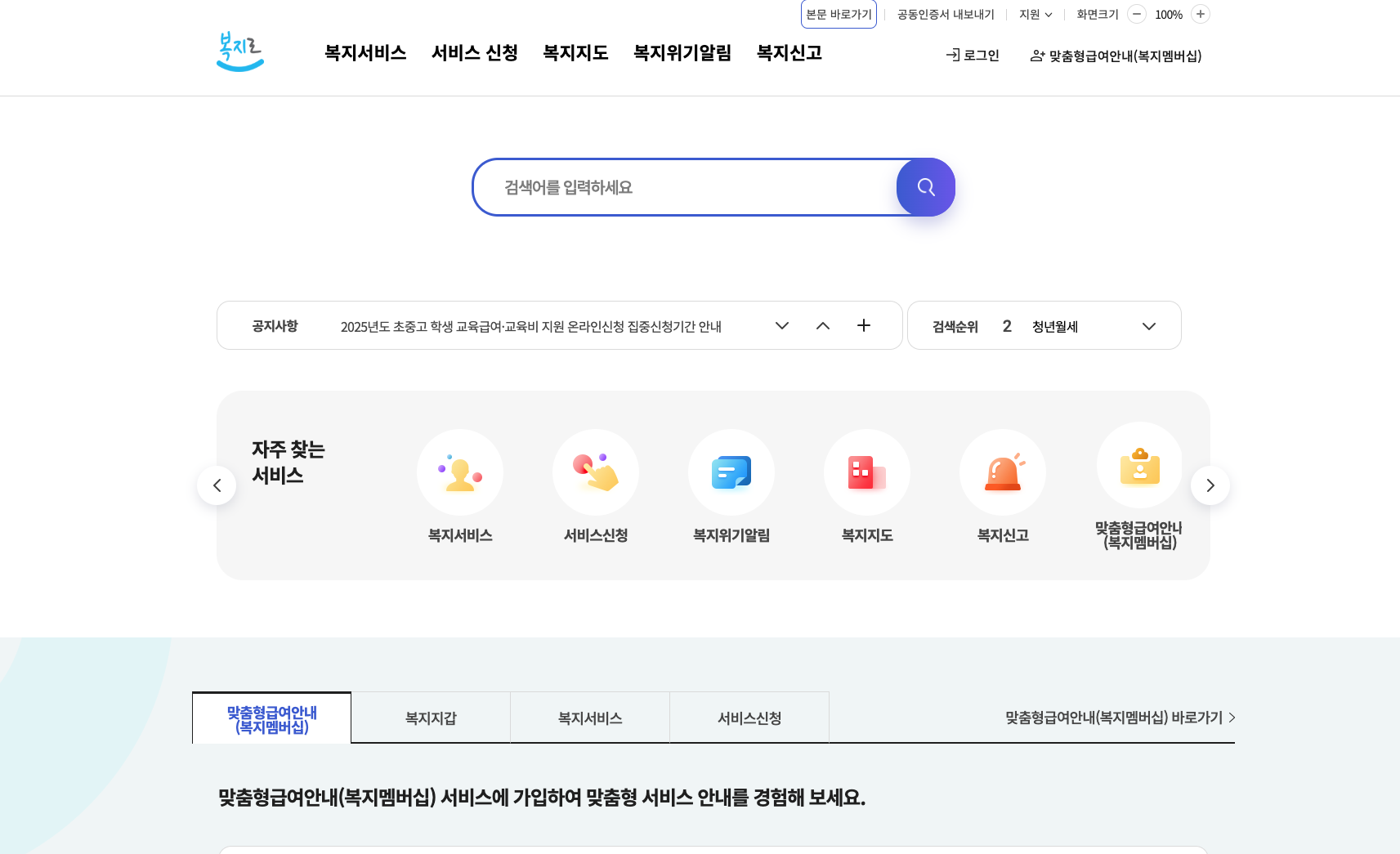
Task: Open the 복지지도 top menu
Action: (576, 53)
